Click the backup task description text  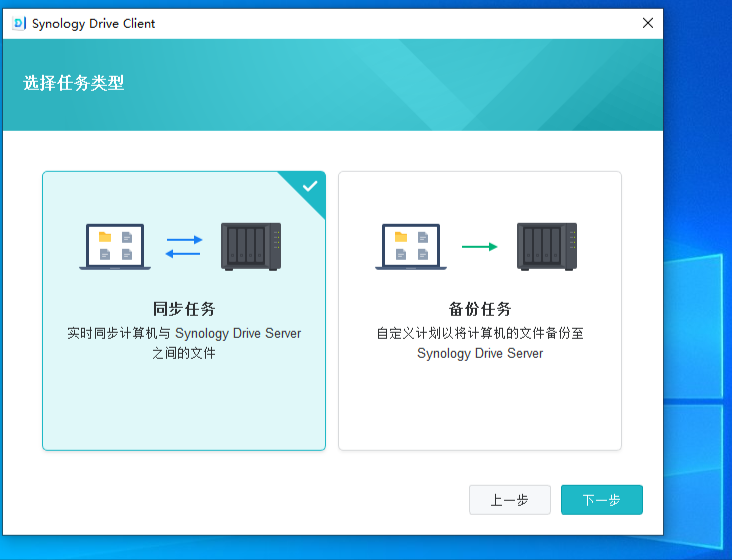[x=480, y=343]
